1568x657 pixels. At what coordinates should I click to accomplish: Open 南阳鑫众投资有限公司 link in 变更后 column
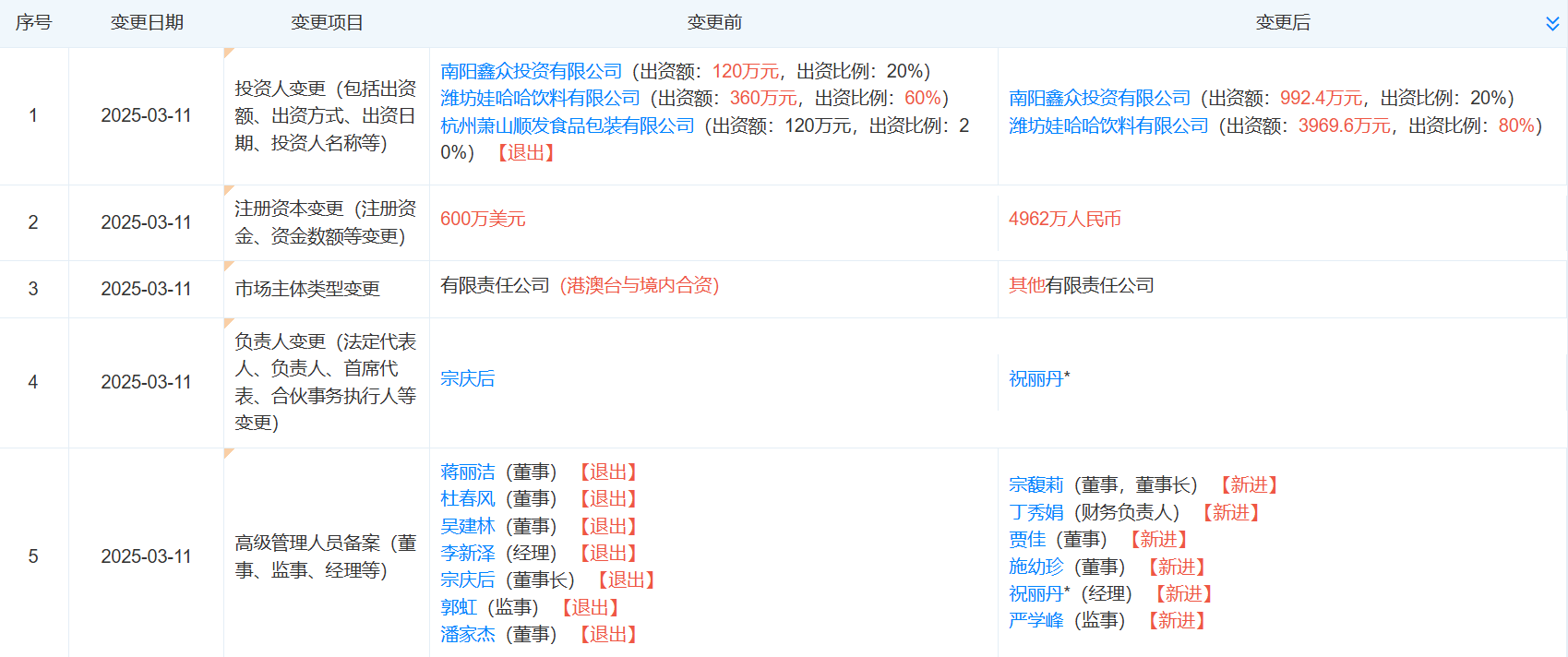(1100, 98)
